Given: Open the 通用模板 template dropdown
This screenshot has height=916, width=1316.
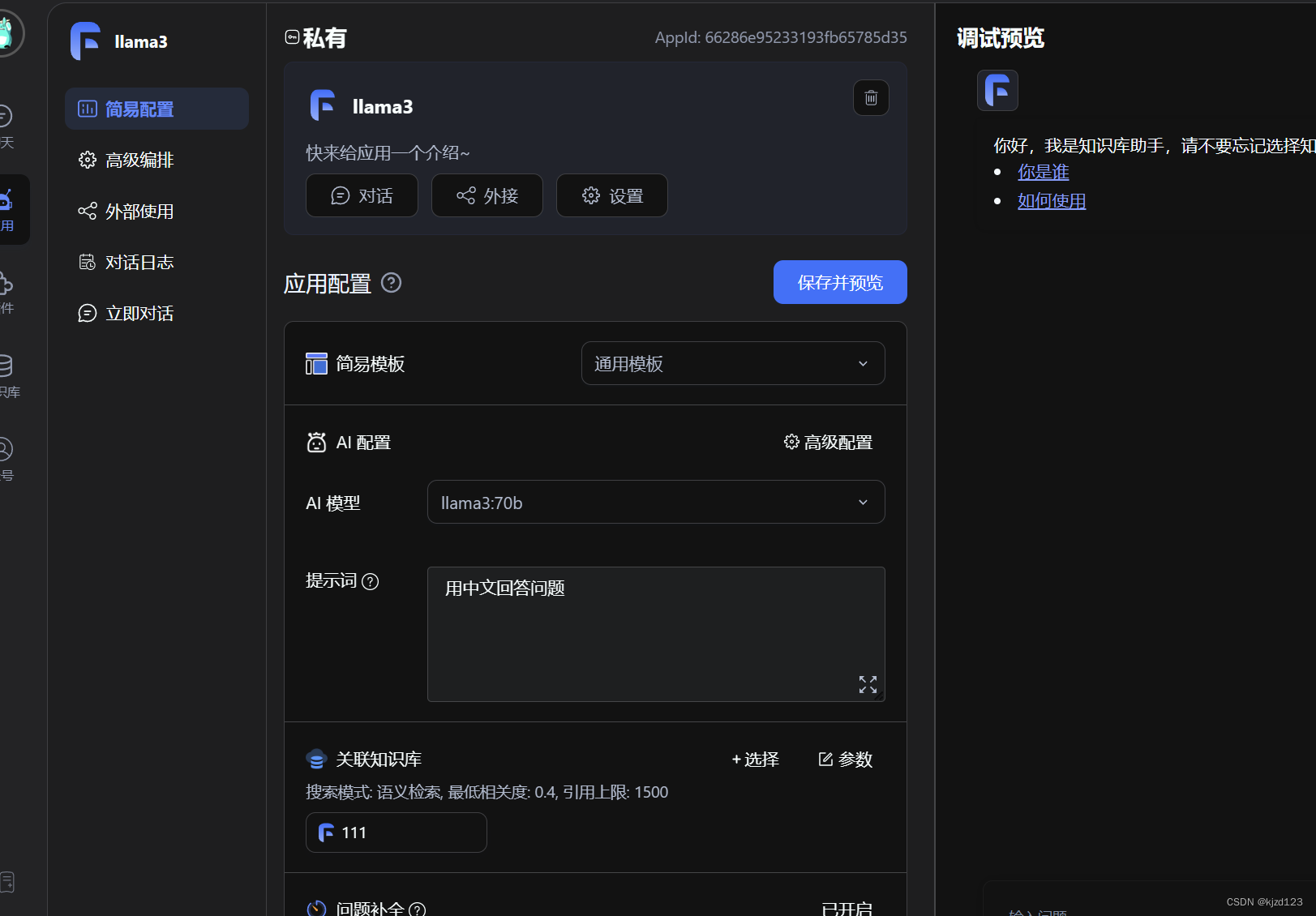Looking at the screenshot, I should click(733, 363).
